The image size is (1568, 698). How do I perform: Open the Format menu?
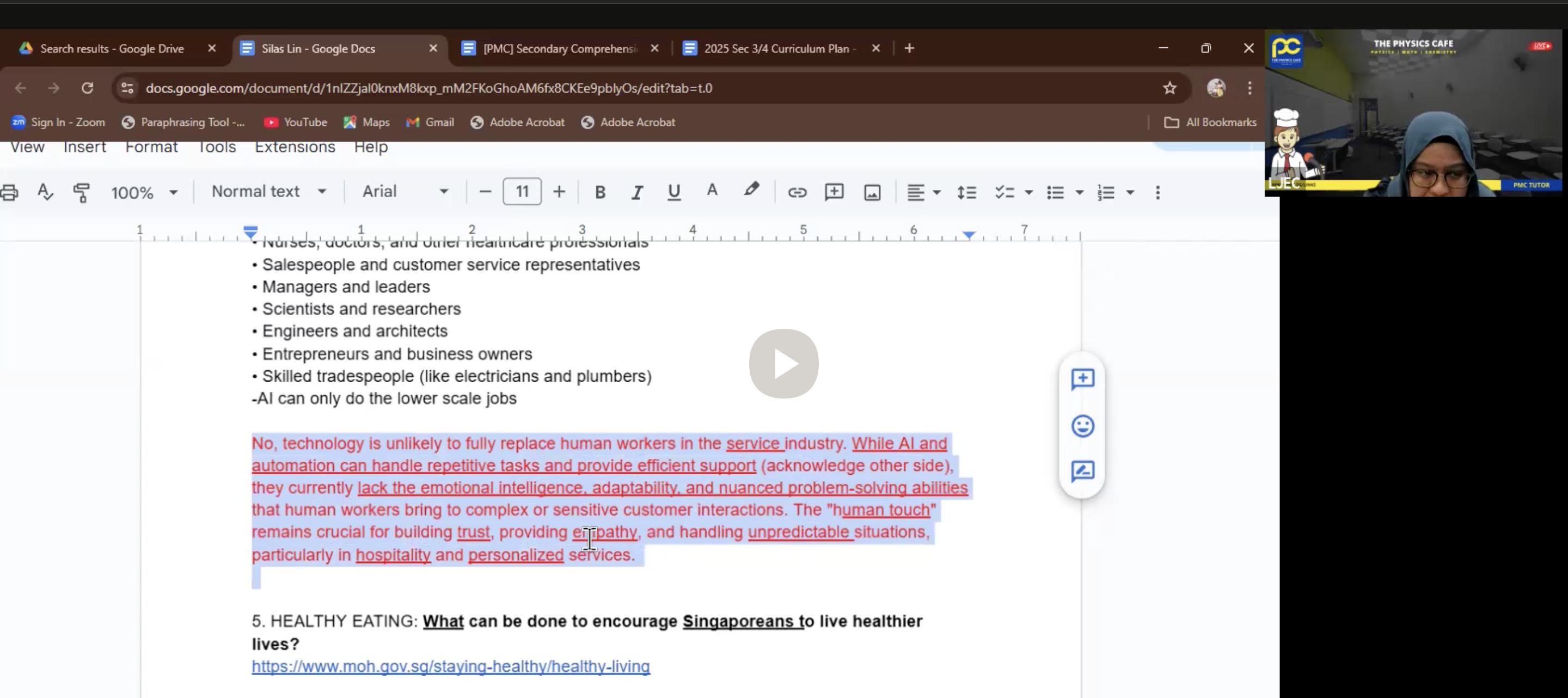[151, 146]
